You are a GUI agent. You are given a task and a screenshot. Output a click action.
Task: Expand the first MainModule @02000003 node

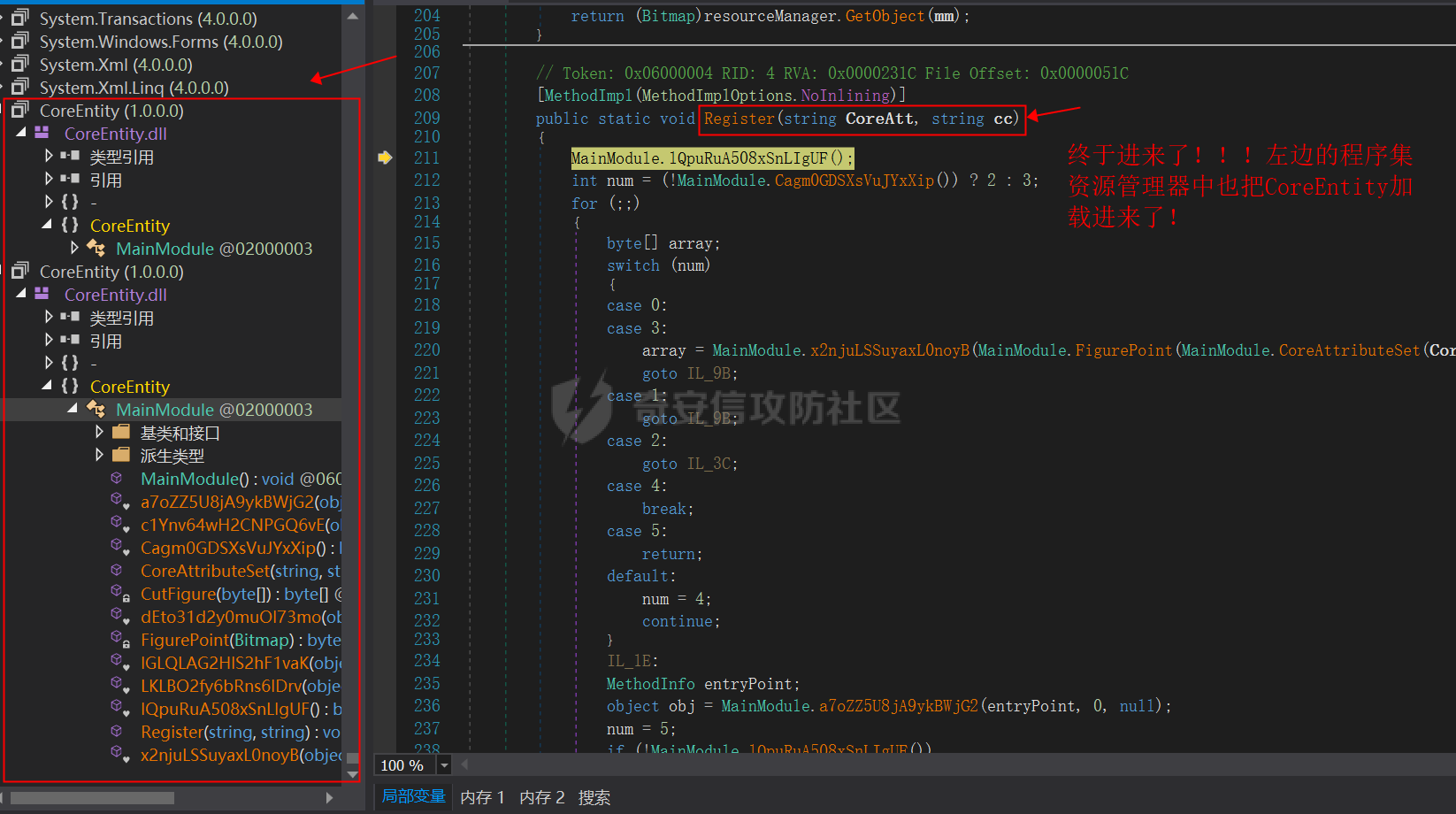tap(74, 247)
